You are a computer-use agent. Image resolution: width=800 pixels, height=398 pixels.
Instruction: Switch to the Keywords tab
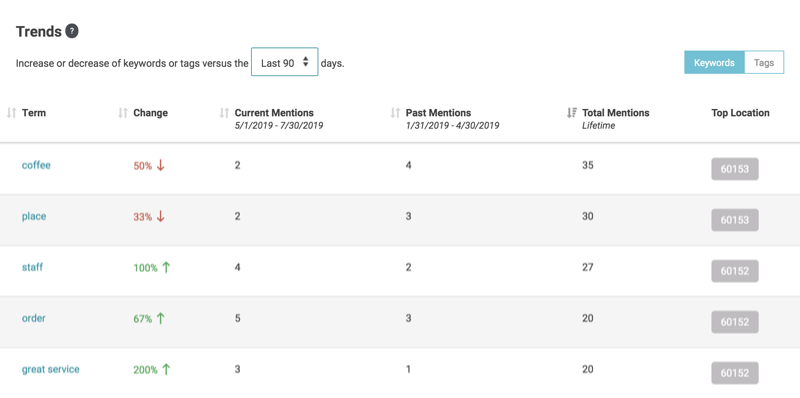[x=714, y=63]
